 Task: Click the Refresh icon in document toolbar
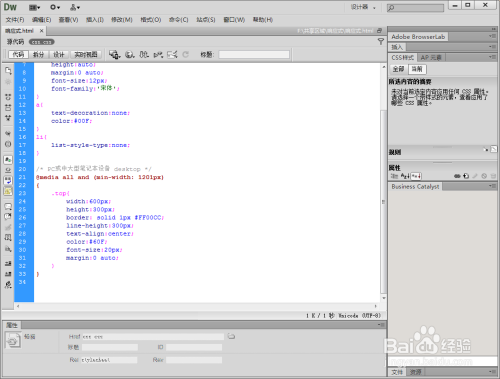pyautogui.click(x=186, y=54)
